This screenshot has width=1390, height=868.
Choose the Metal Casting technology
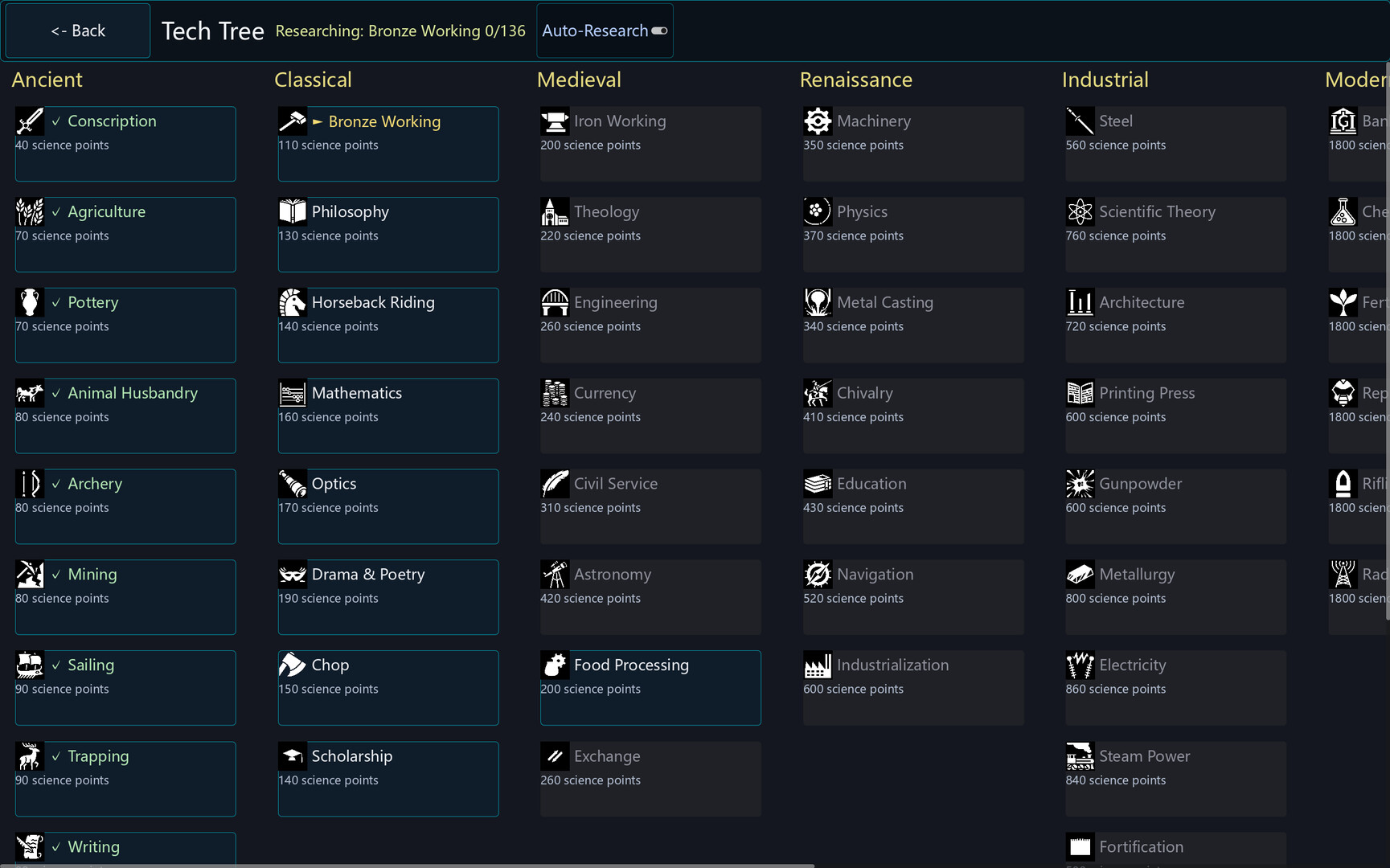tap(913, 325)
